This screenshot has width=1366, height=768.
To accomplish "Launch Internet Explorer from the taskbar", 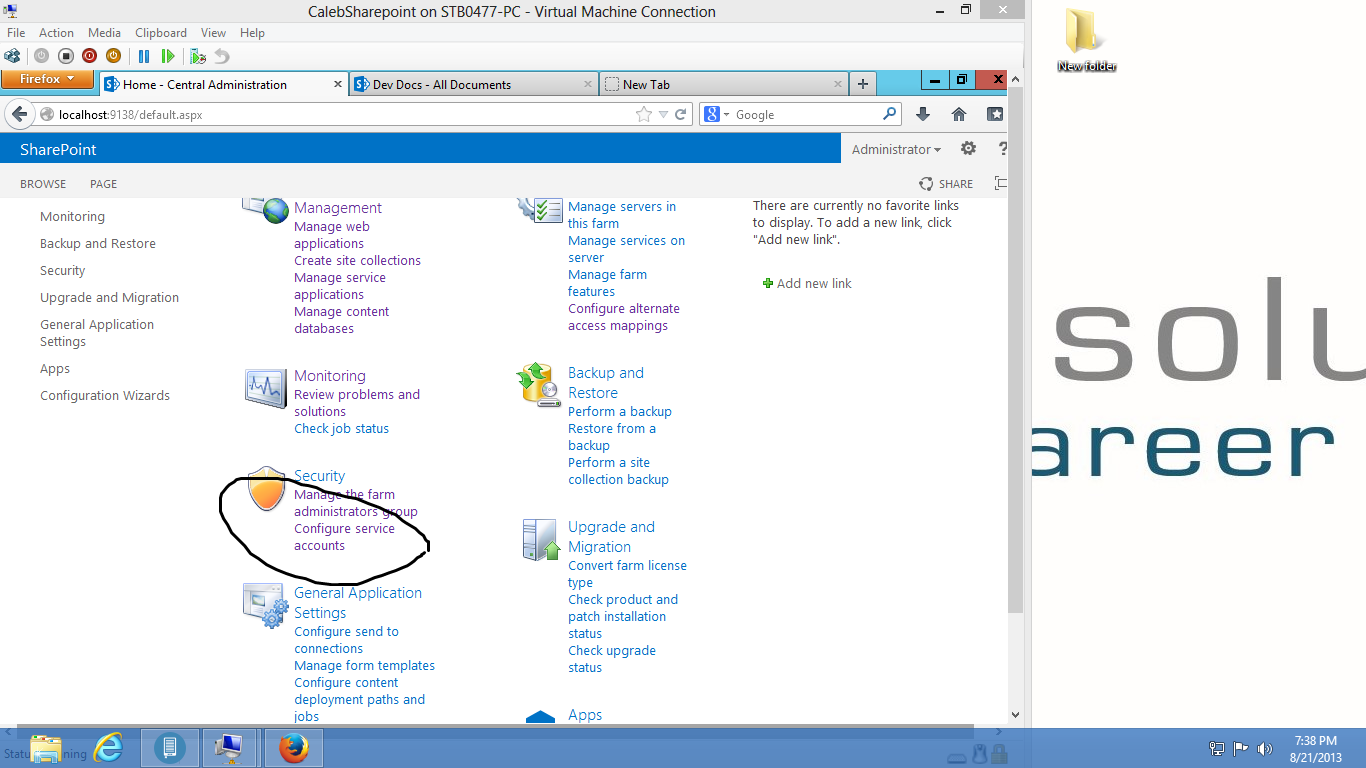I will pos(108,748).
